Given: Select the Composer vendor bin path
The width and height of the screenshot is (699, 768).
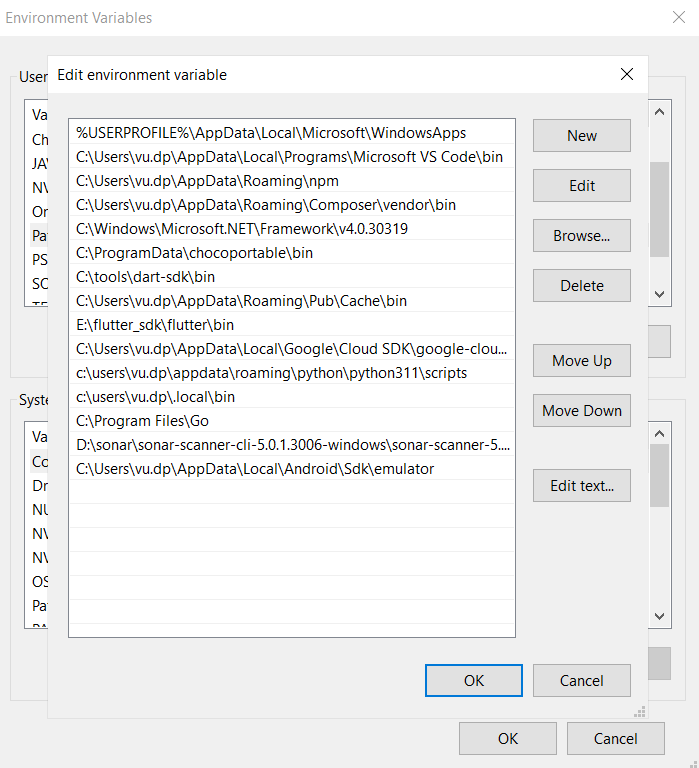Looking at the screenshot, I should [265, 205].
